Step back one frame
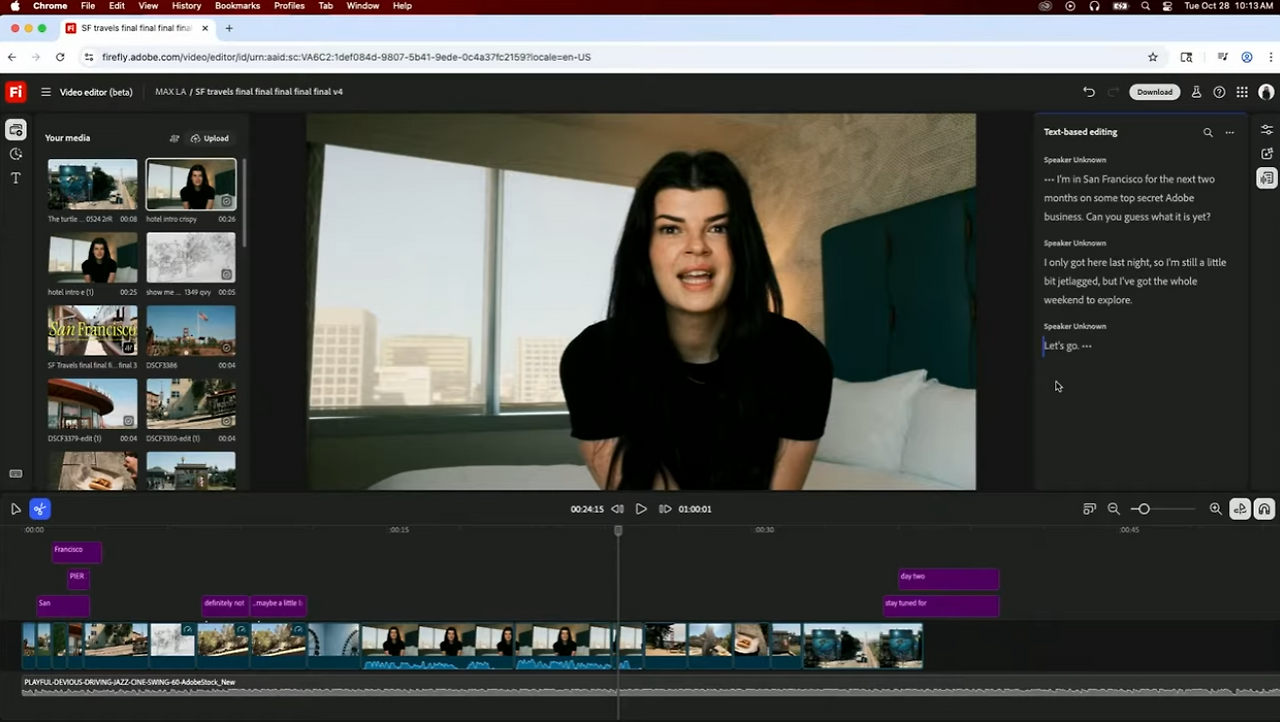1280x722 pixels. pyautogui.click(x=618, y=509)
